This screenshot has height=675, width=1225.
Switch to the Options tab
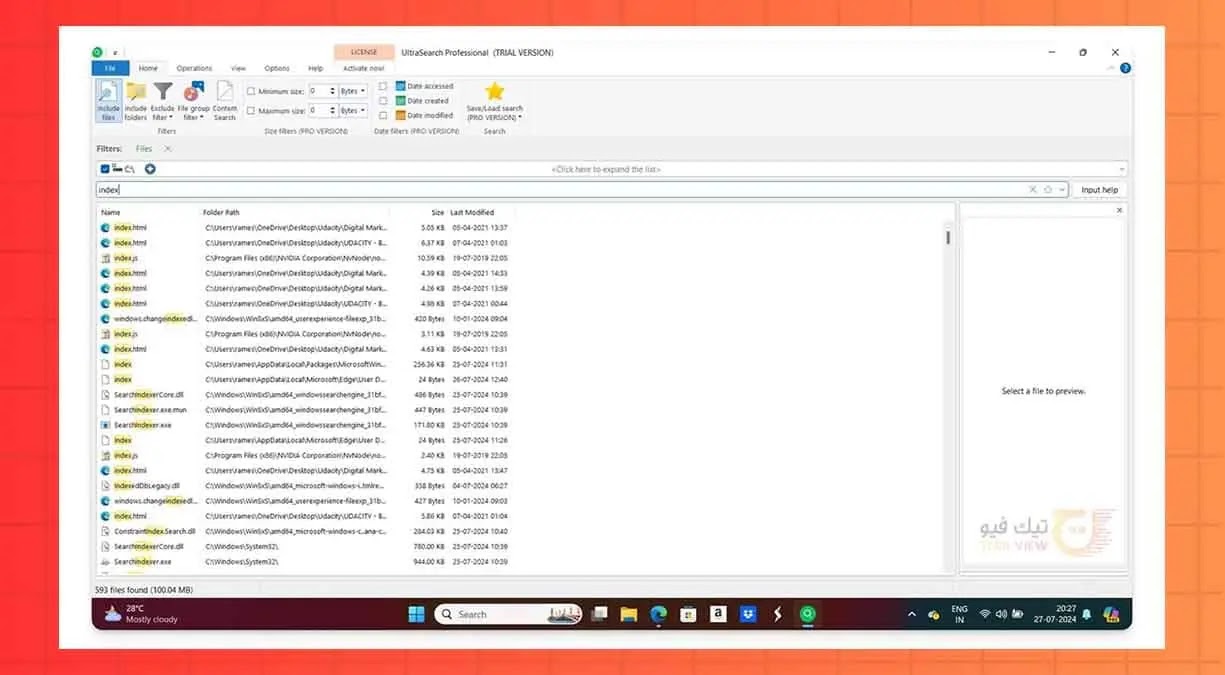point(277,68)
